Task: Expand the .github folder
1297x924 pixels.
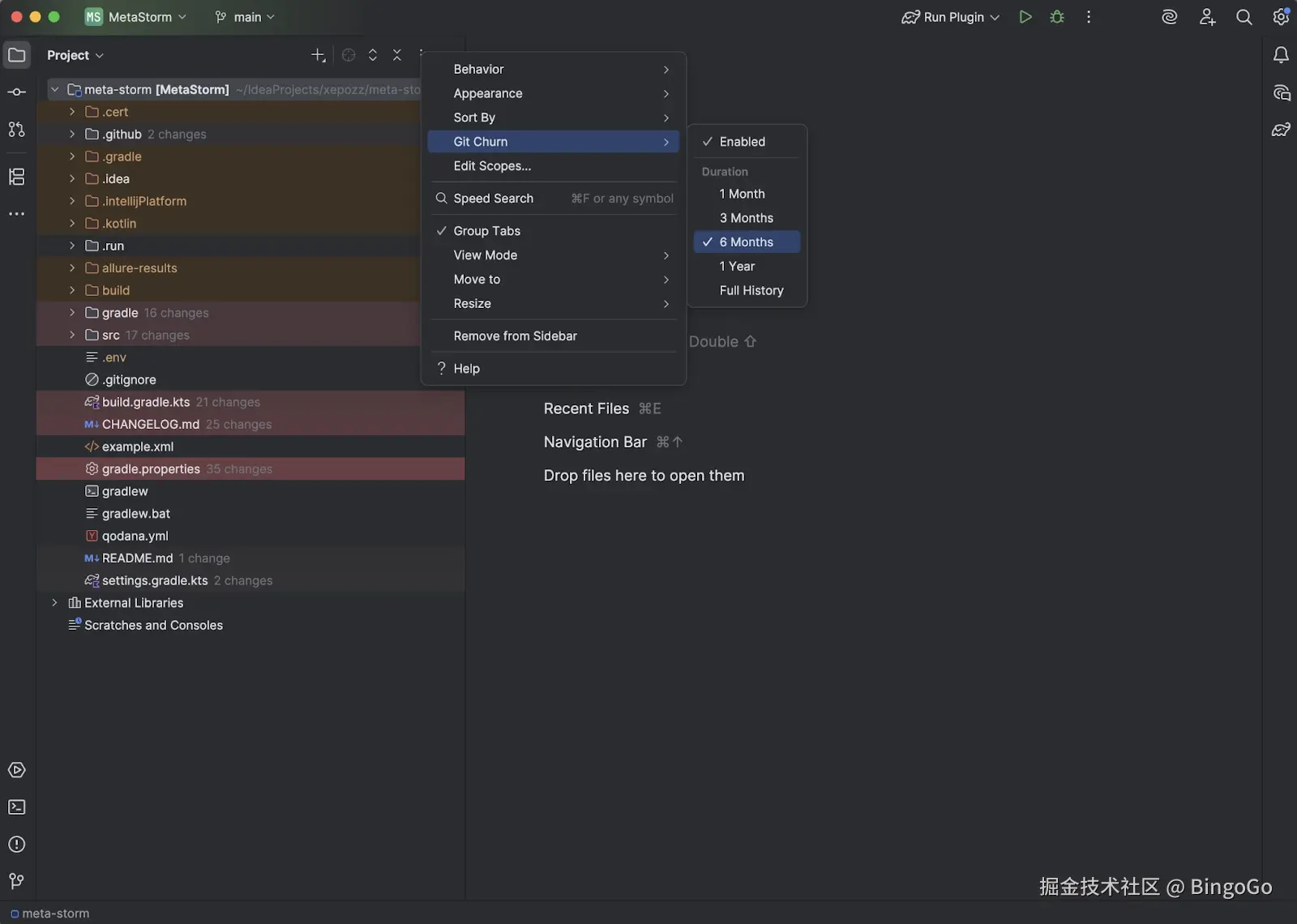Action: coord(71,134)
